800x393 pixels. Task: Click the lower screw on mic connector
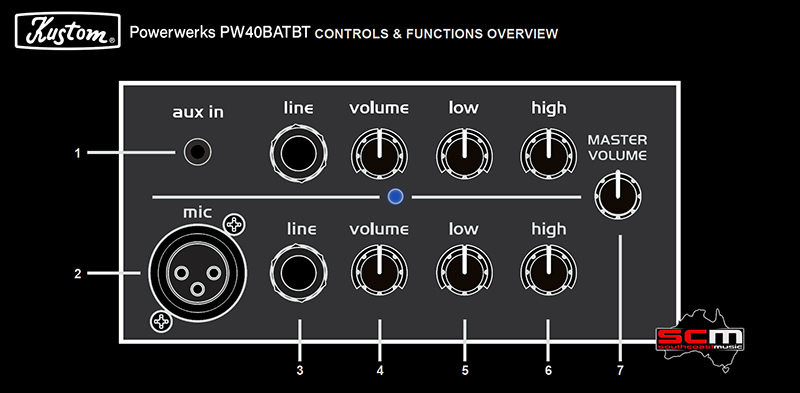tap(161, 322)
